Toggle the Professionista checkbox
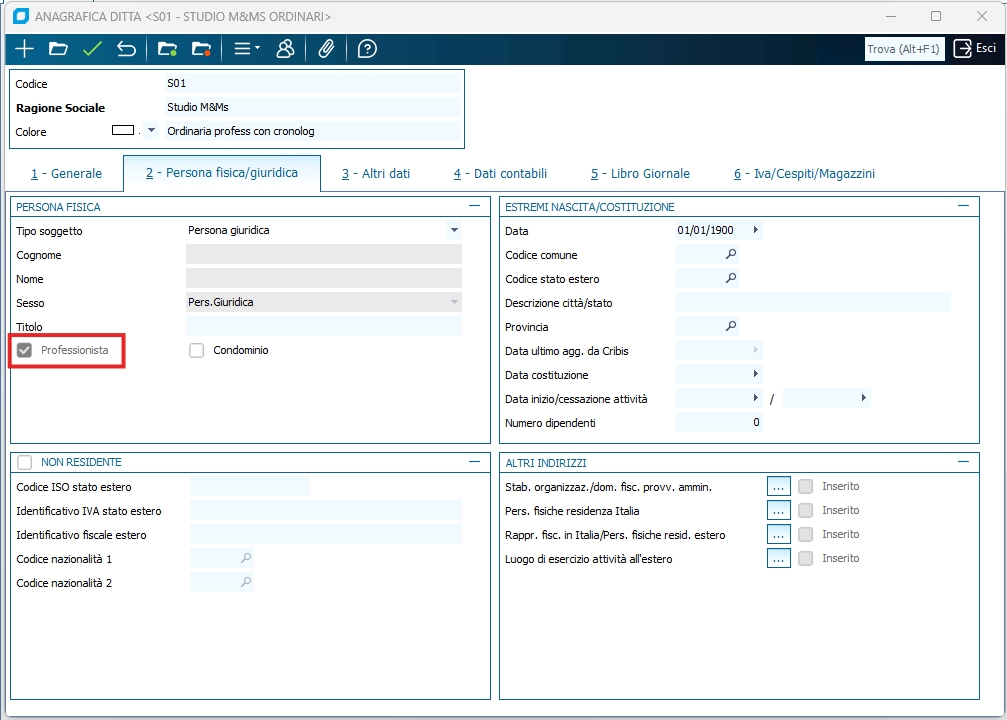This screenshot has width=1007, height=720. click(25, 351)
